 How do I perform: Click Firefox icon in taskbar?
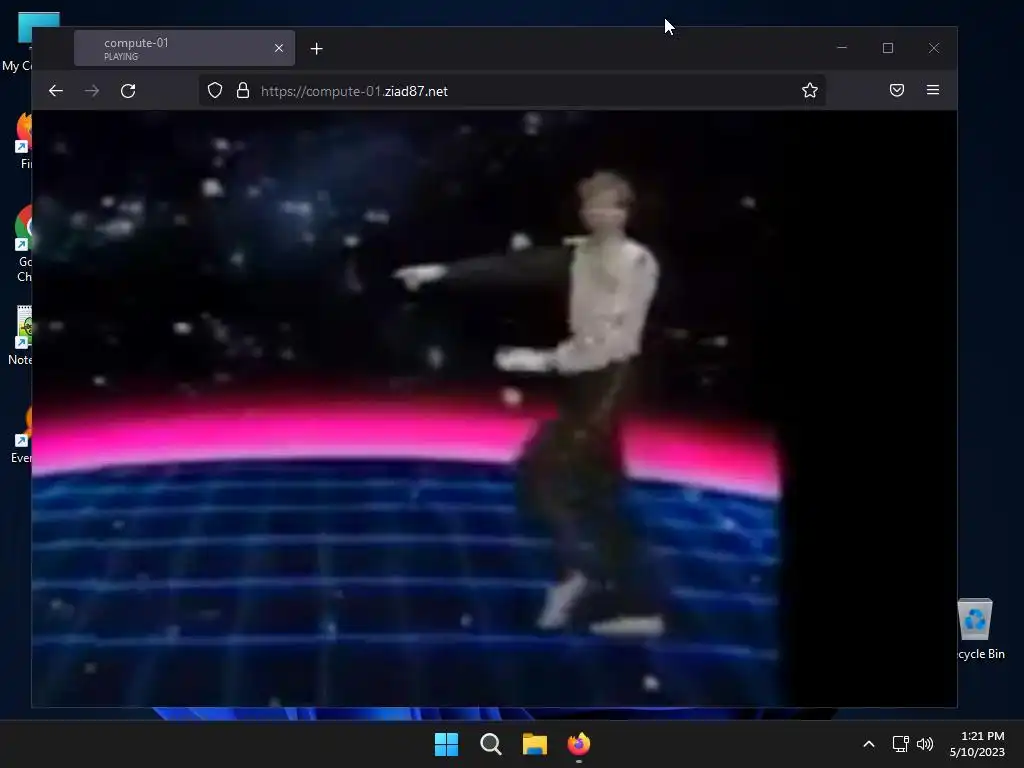coord(579,744)
